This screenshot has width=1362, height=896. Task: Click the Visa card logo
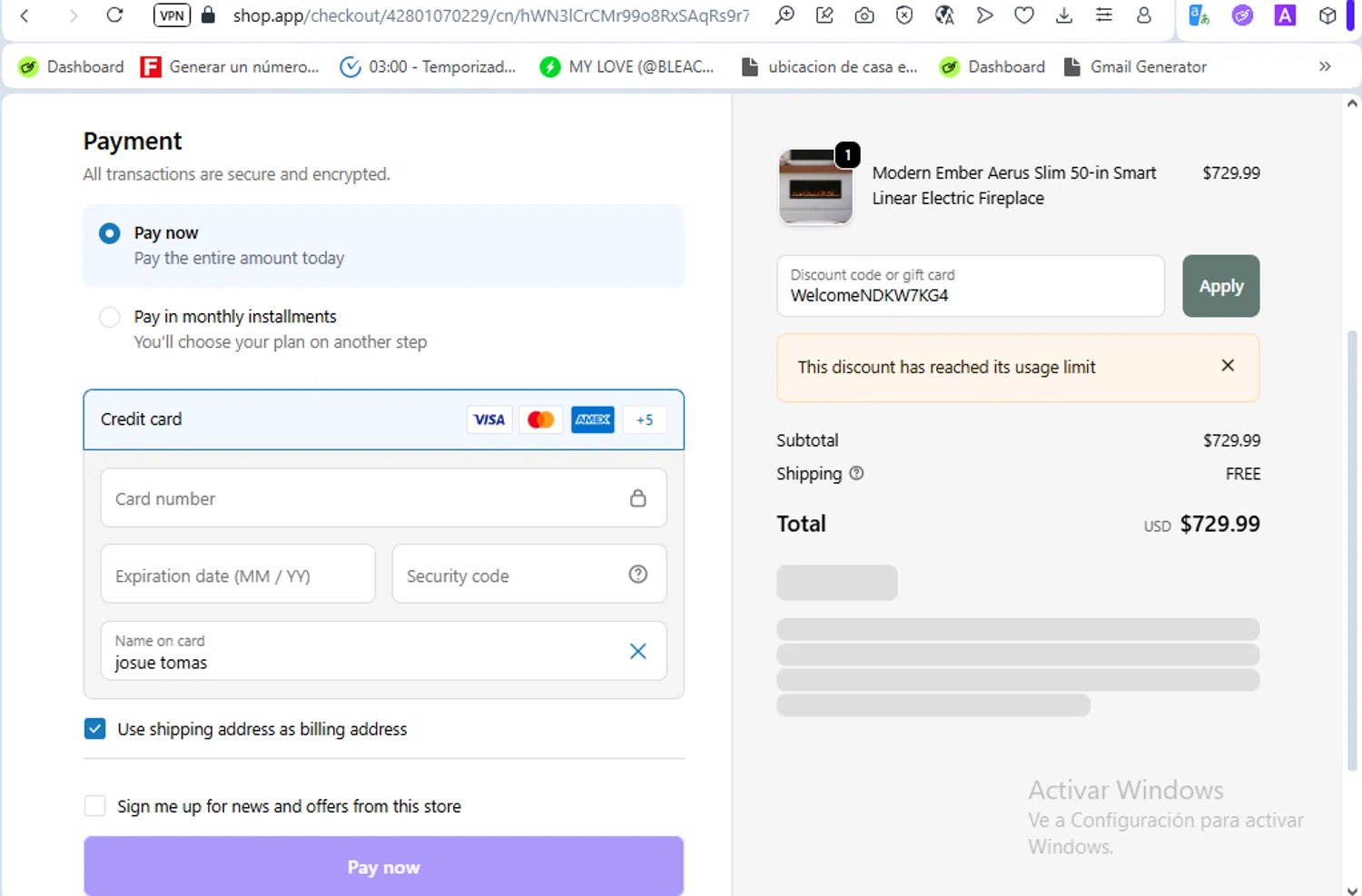(x=489, y=419)
